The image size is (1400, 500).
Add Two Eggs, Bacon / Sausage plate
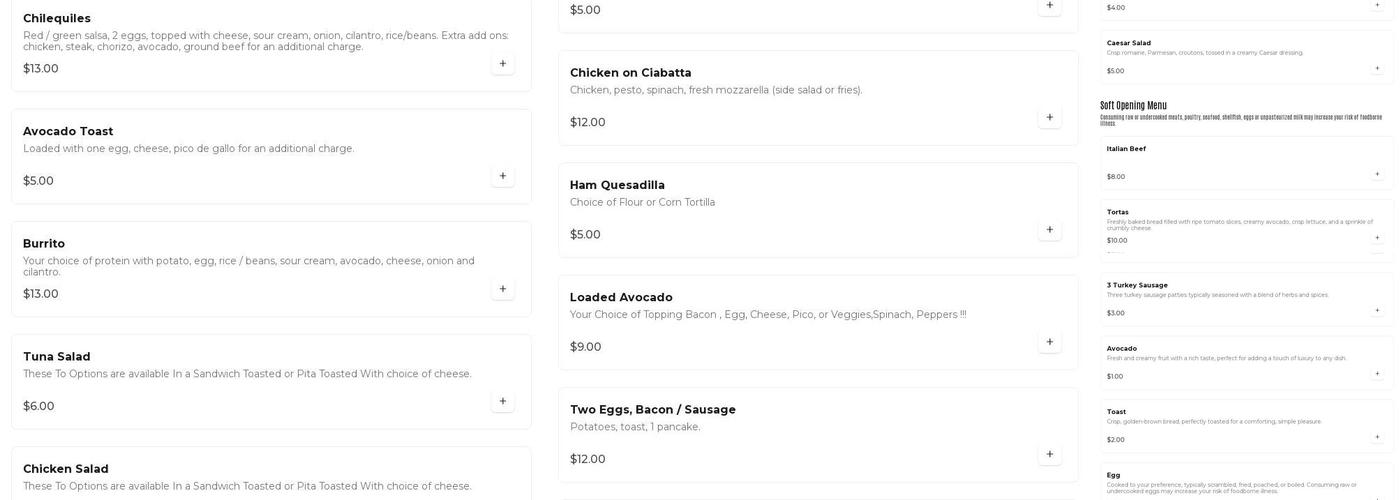(1049, 454)
